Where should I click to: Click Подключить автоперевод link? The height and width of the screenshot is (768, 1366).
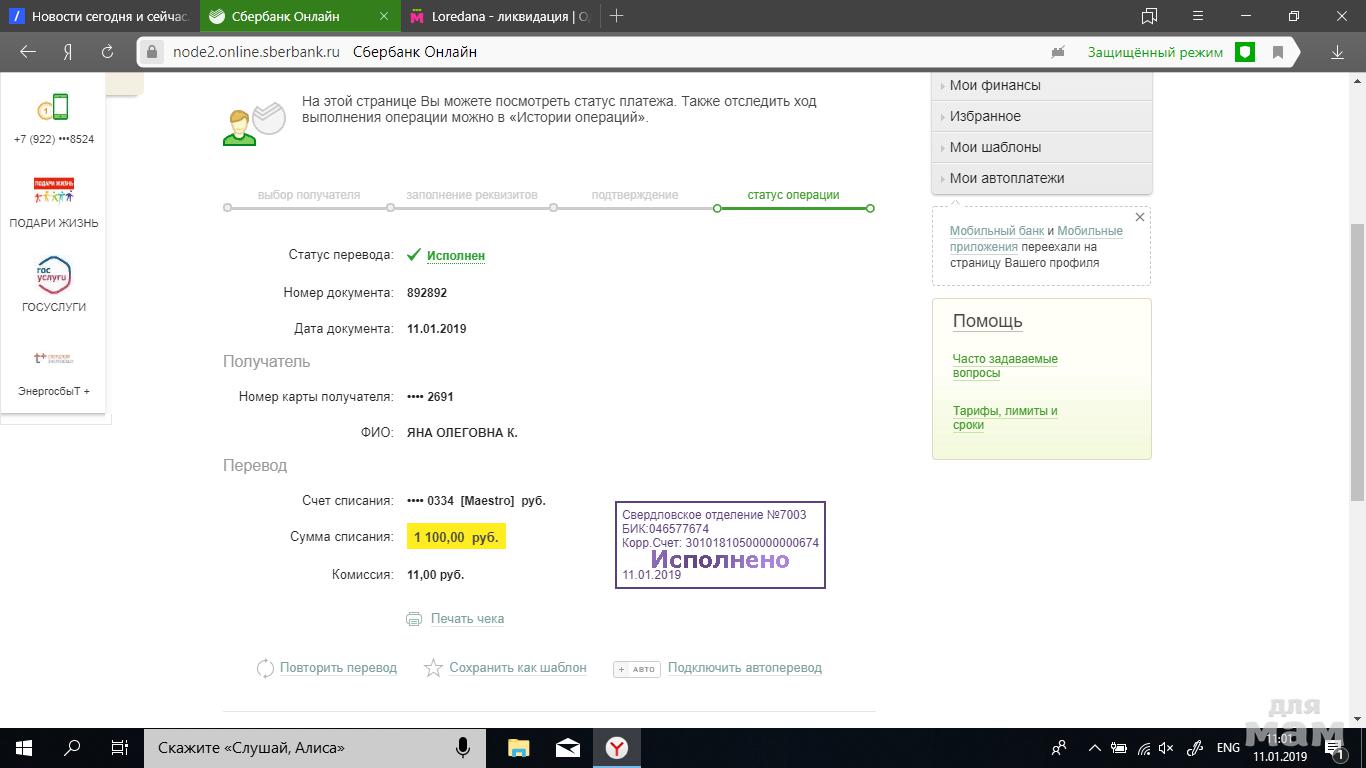coord(744,668)
